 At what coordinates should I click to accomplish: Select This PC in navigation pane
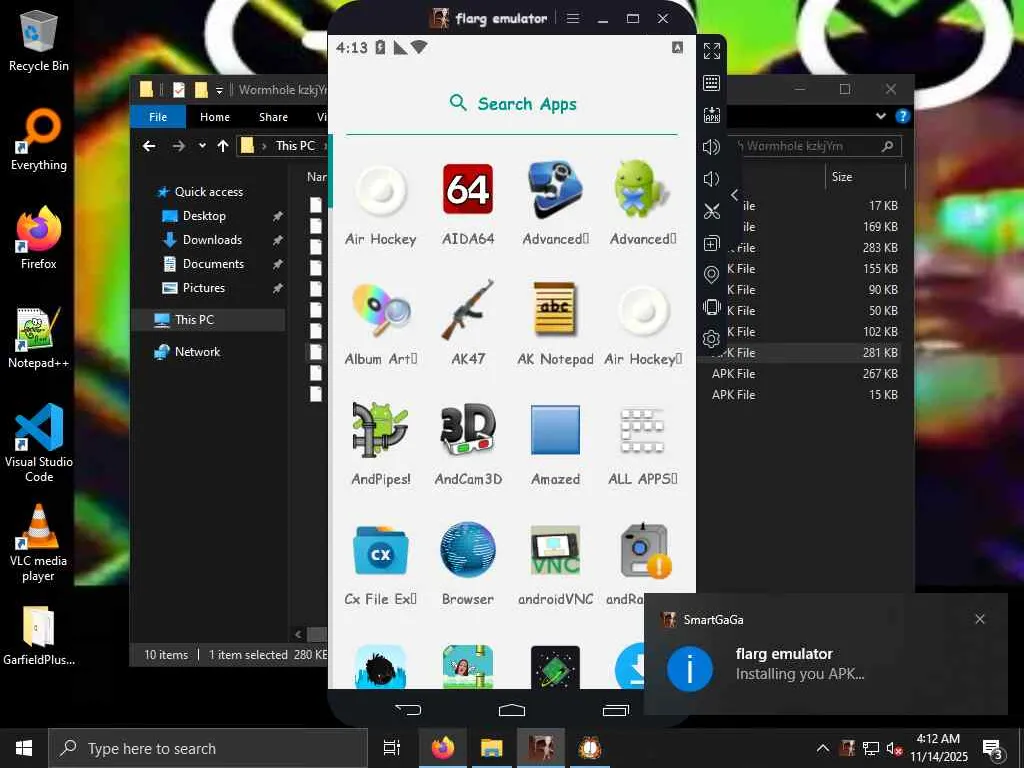pos(194,320)
